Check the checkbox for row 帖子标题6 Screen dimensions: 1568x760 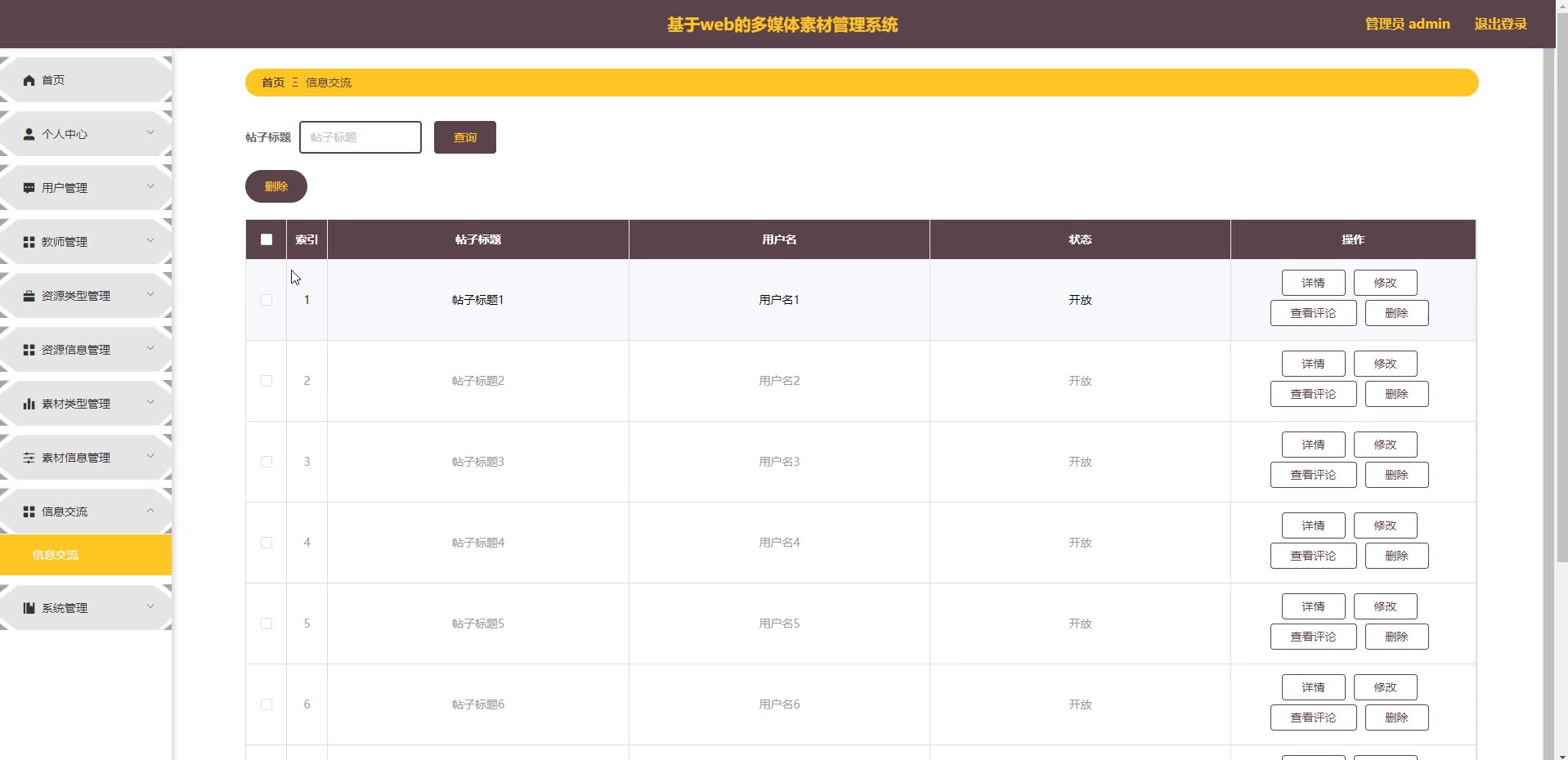tap(267, 704)
